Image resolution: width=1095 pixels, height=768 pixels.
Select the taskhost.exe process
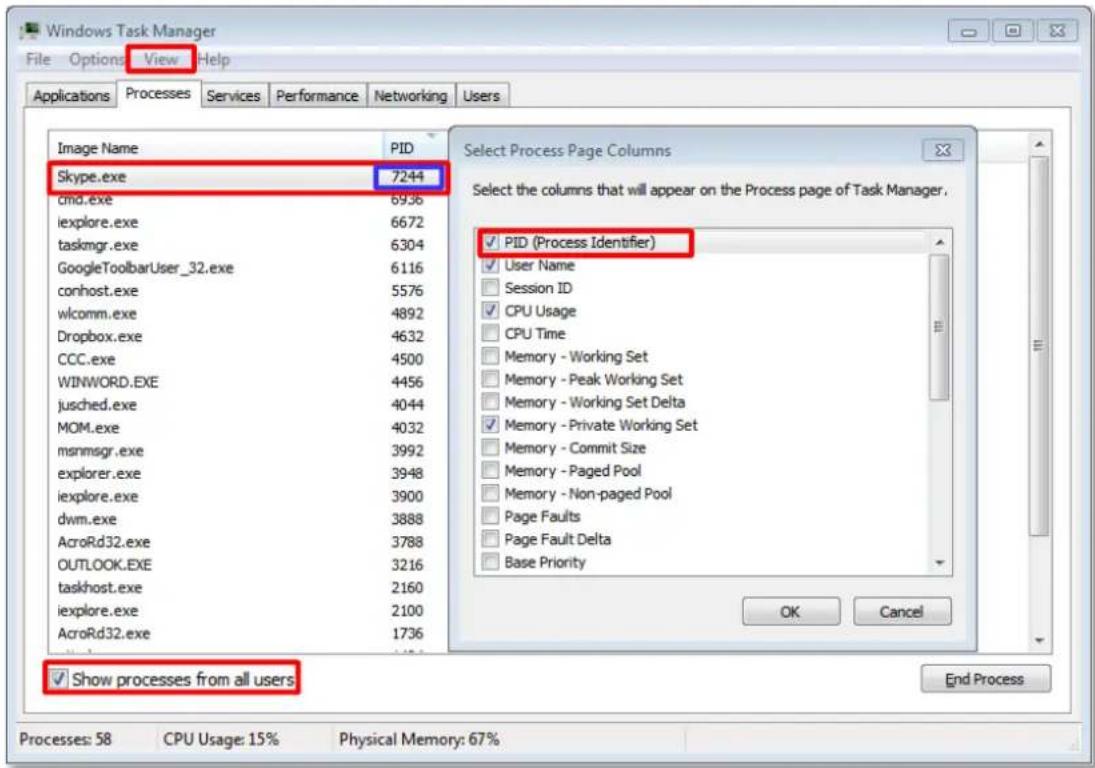point(247,587)
